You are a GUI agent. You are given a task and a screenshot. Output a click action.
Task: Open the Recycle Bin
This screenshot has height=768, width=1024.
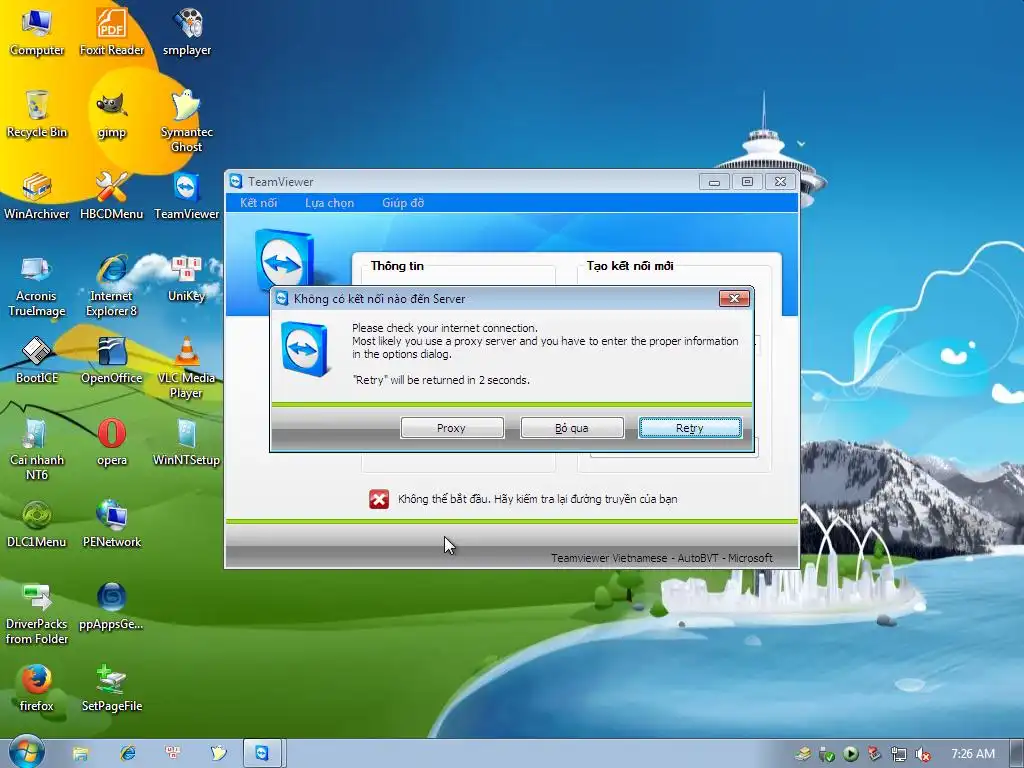pyautogui.click(x=37, y=114)
